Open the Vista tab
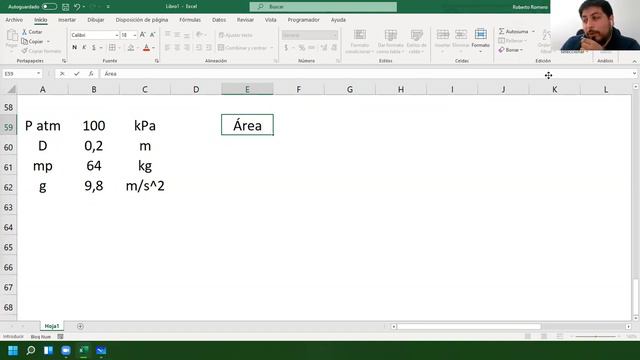The image size is (640, 360). coord(270,20)
